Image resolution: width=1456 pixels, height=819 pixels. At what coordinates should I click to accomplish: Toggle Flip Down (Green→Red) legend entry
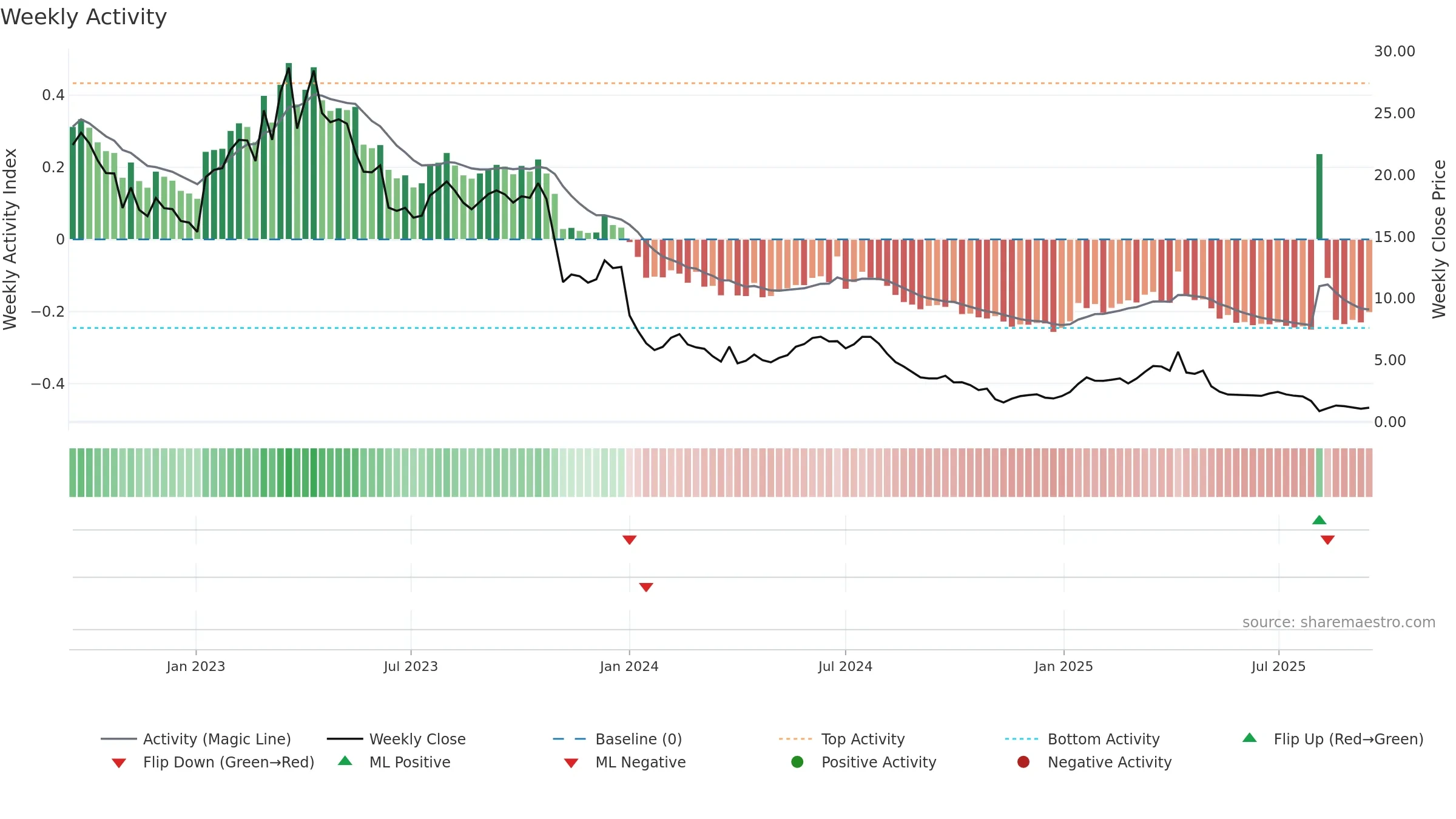212,762
